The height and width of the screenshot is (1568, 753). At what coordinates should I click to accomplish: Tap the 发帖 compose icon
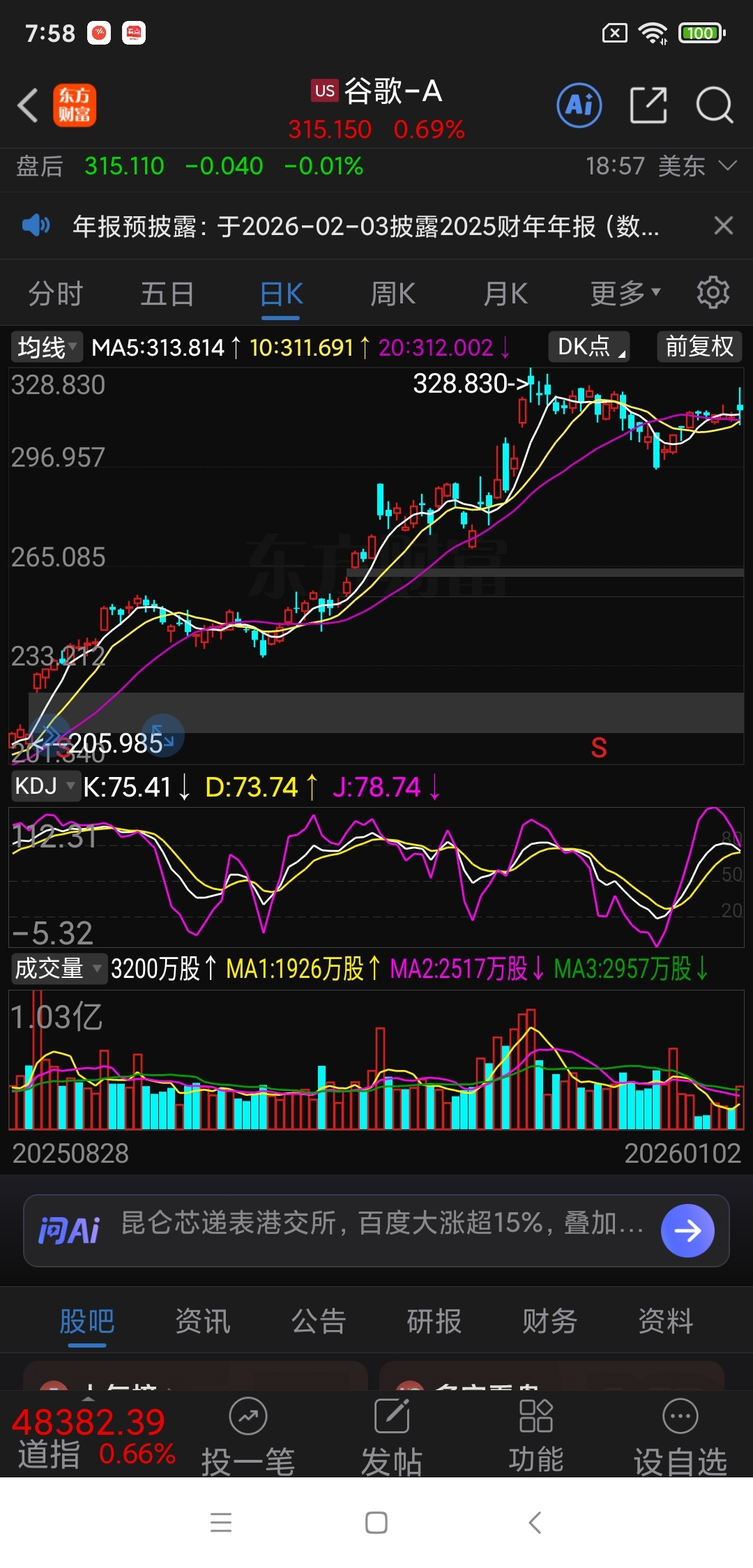pos(392,1416)
